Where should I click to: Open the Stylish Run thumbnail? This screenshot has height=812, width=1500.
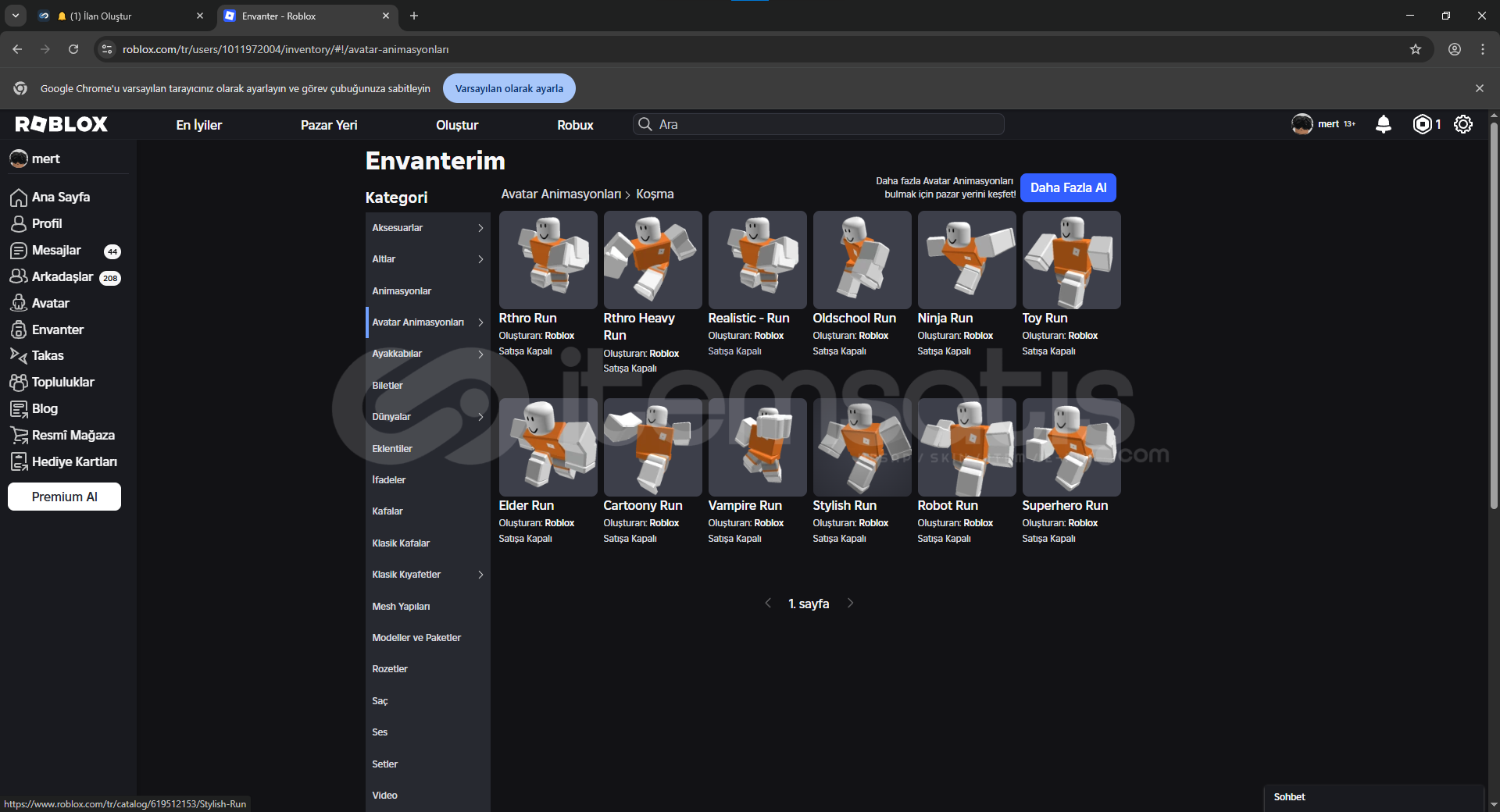[x=862, y=447]
